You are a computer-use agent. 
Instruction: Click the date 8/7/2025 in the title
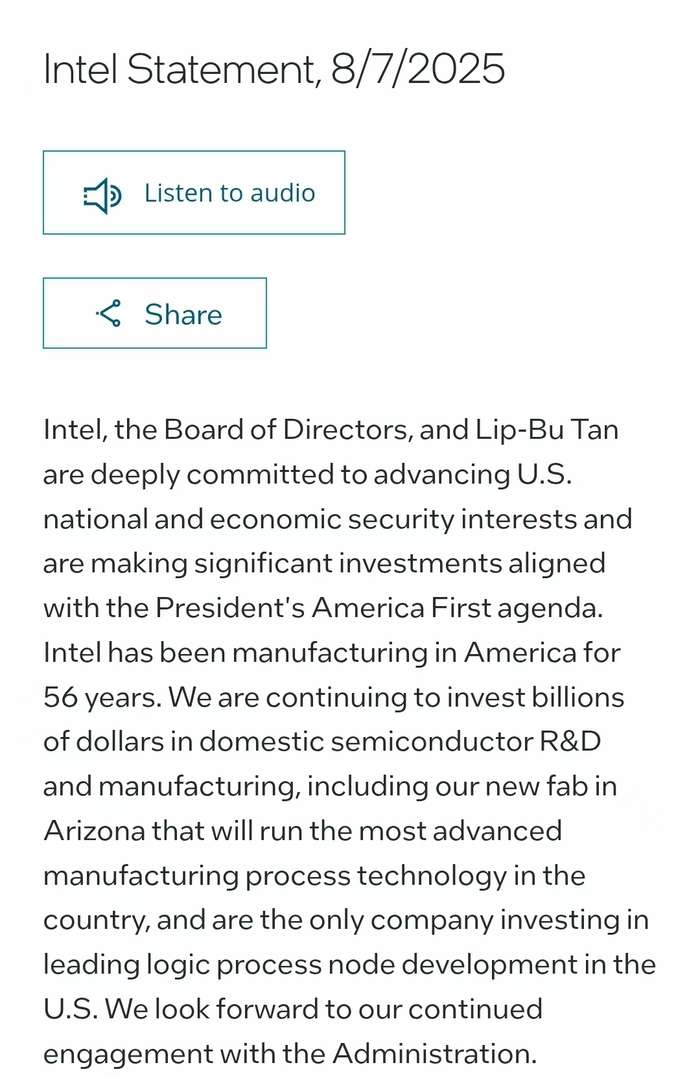coord(418,70)
